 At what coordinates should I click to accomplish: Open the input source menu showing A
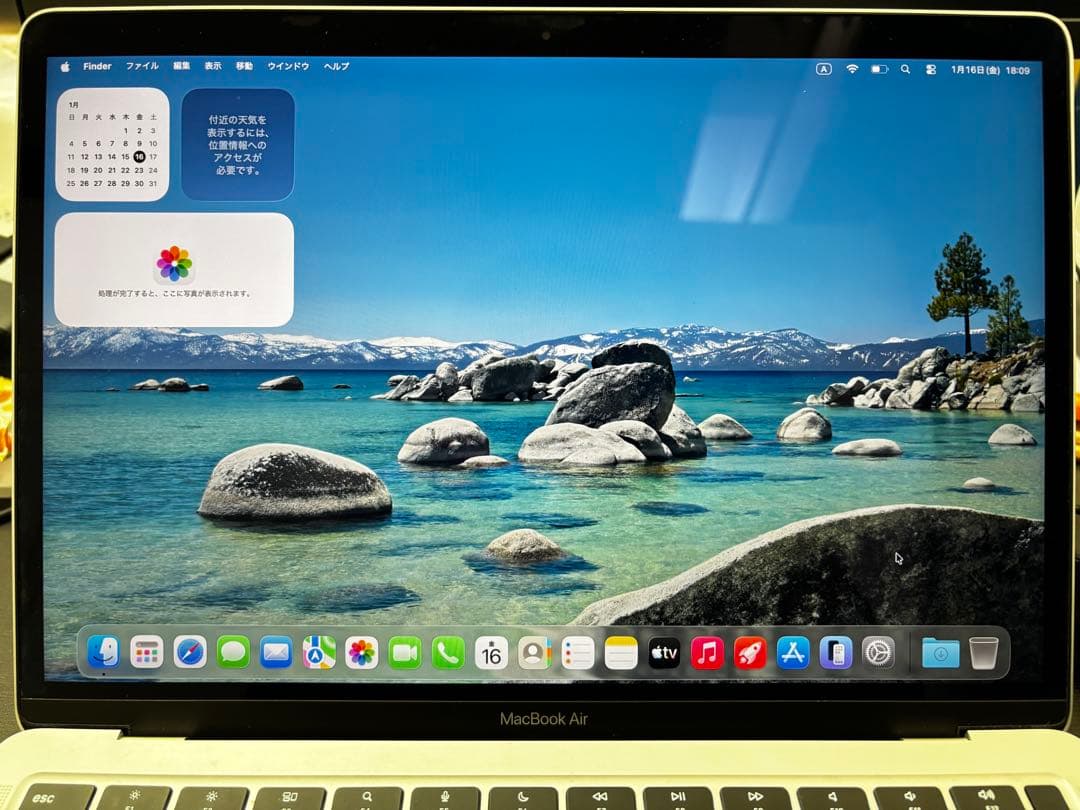[x=824, y=66]
